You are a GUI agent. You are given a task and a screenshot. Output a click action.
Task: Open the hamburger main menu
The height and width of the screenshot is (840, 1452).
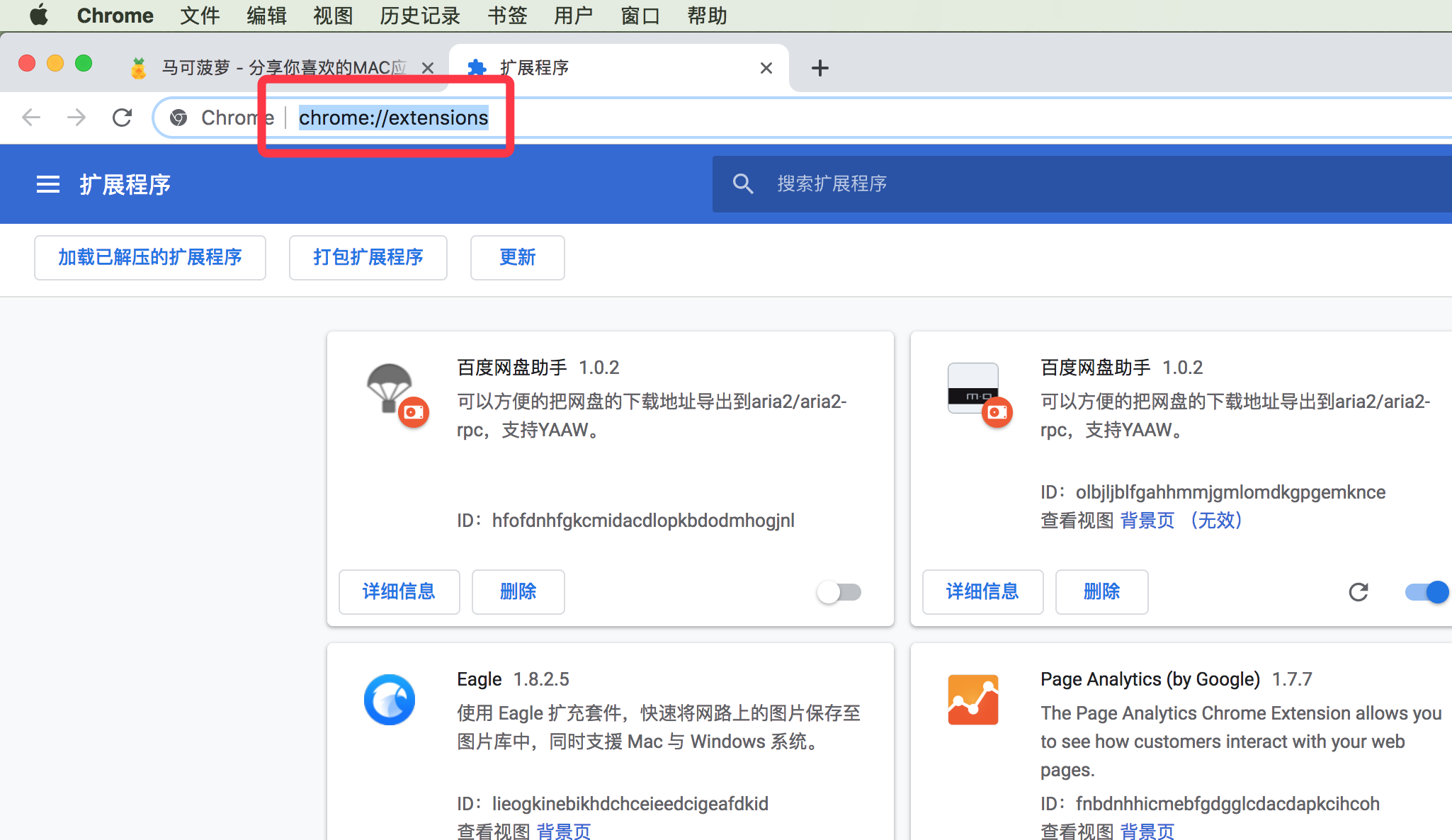(48, 185)
